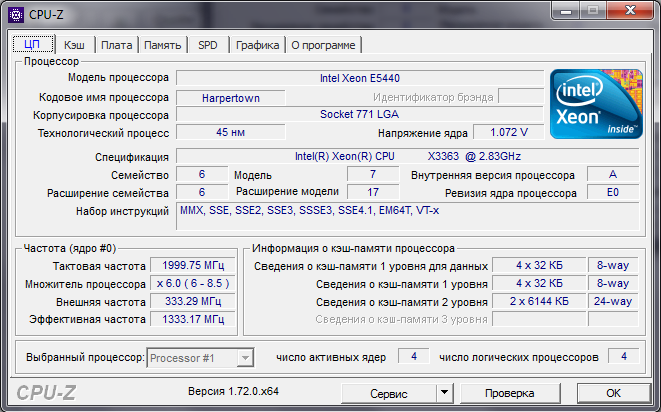The width and height of the screenshot is (661, 412).
Task: Switch to the Память tab
Action: [163, 45]
